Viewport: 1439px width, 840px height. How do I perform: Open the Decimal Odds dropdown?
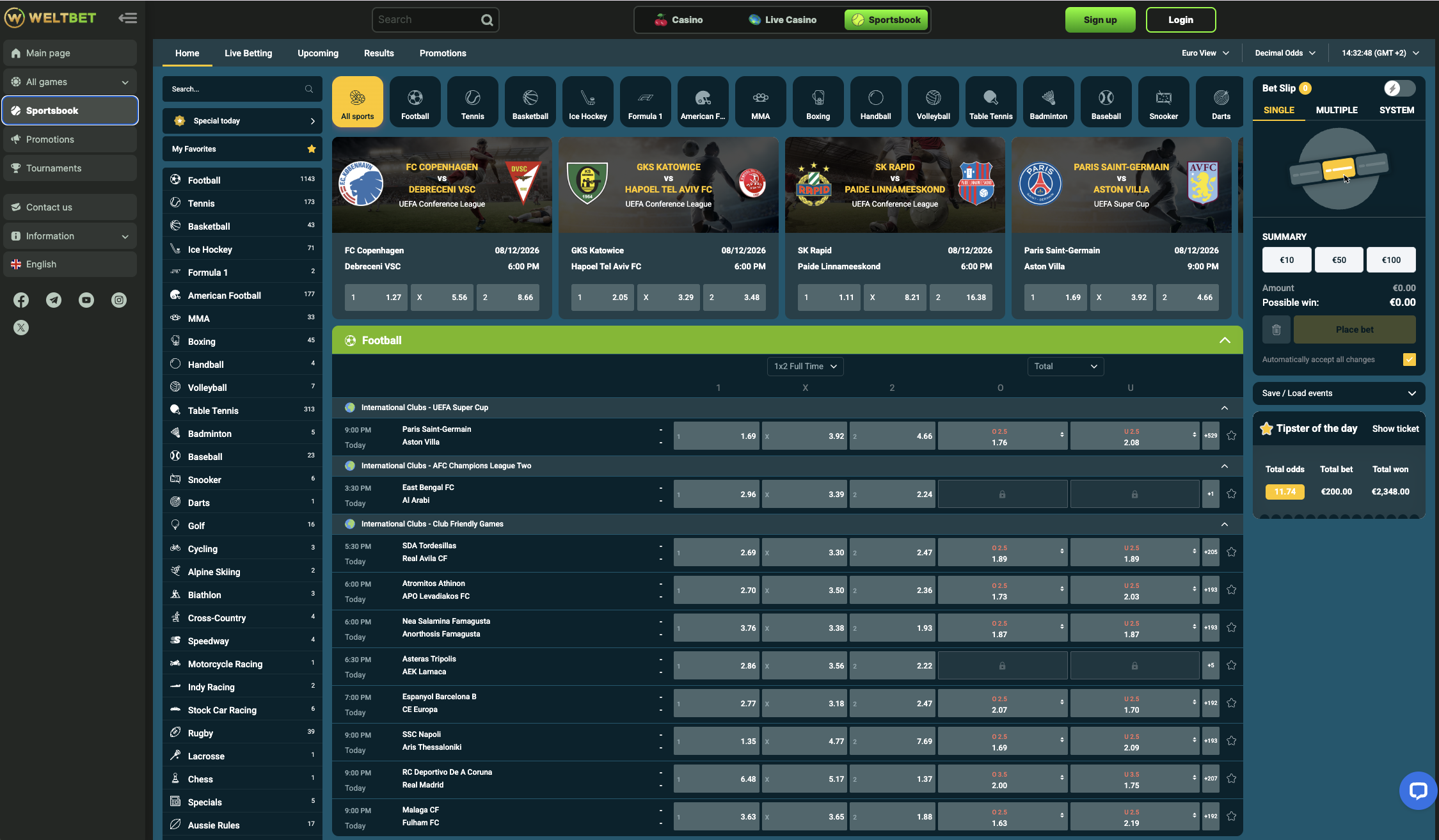(x=1285, y=53)
